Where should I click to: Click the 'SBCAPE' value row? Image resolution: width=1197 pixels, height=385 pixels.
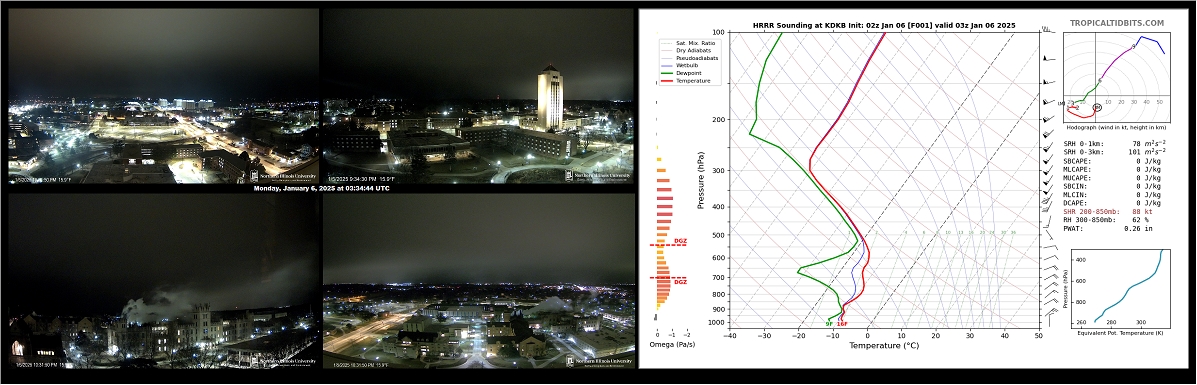point(1112,161)
